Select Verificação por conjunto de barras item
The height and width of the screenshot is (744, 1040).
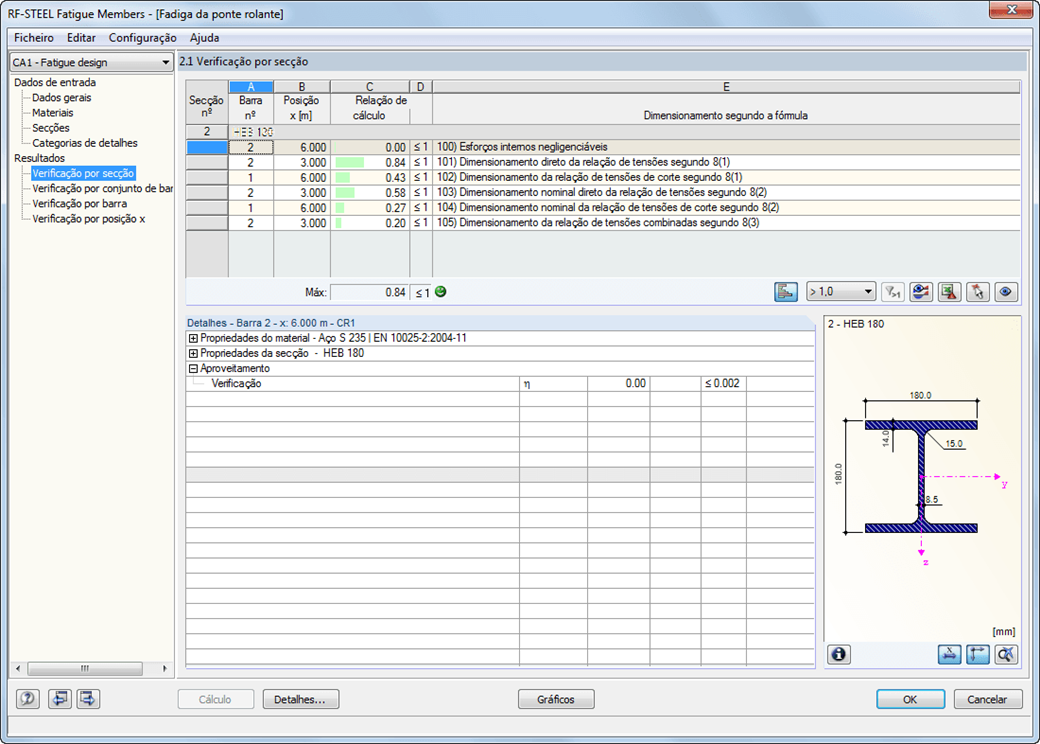pos(102,188)
